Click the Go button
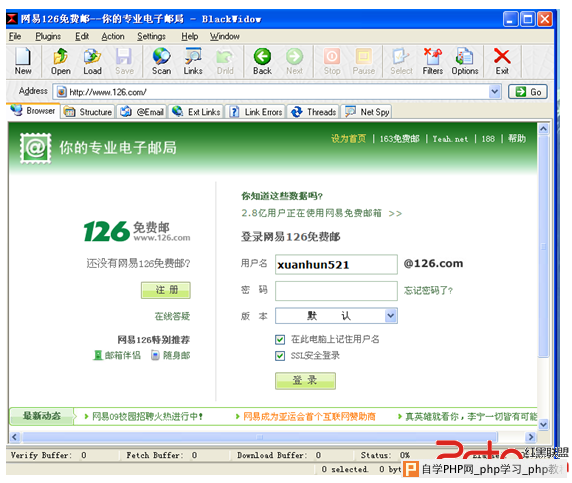This screenshot has width=572, height=483. (x=528, y=92)
